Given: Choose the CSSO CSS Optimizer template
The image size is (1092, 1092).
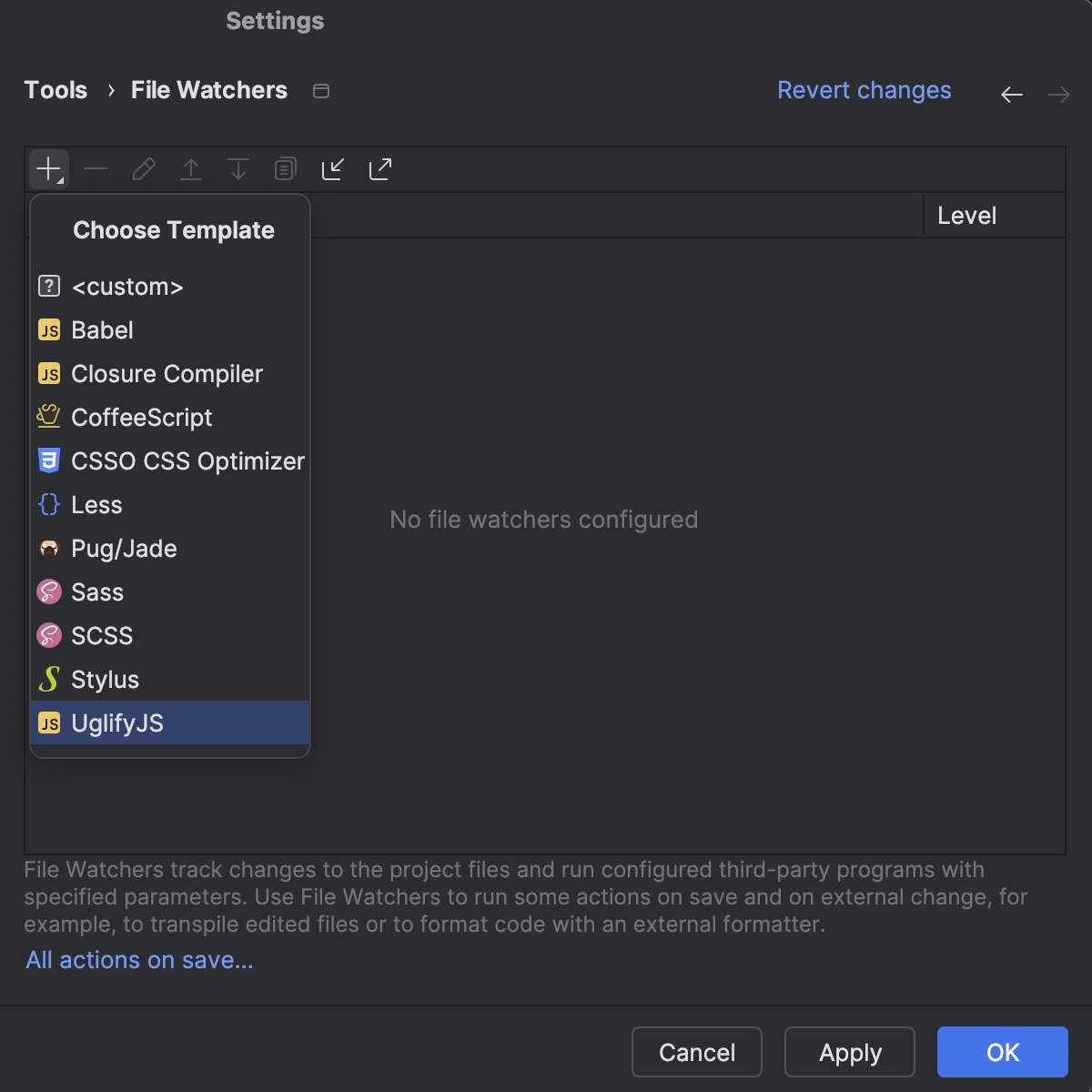Looking at the screenshot, I should tap(187, 461).
